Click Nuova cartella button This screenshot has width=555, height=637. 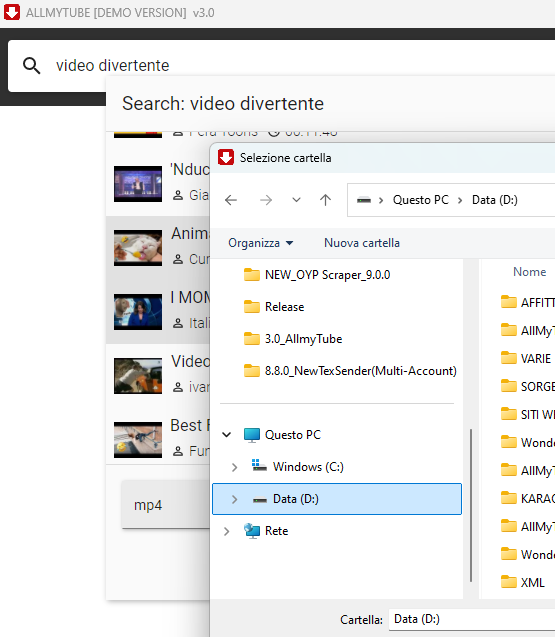[362, 243]
